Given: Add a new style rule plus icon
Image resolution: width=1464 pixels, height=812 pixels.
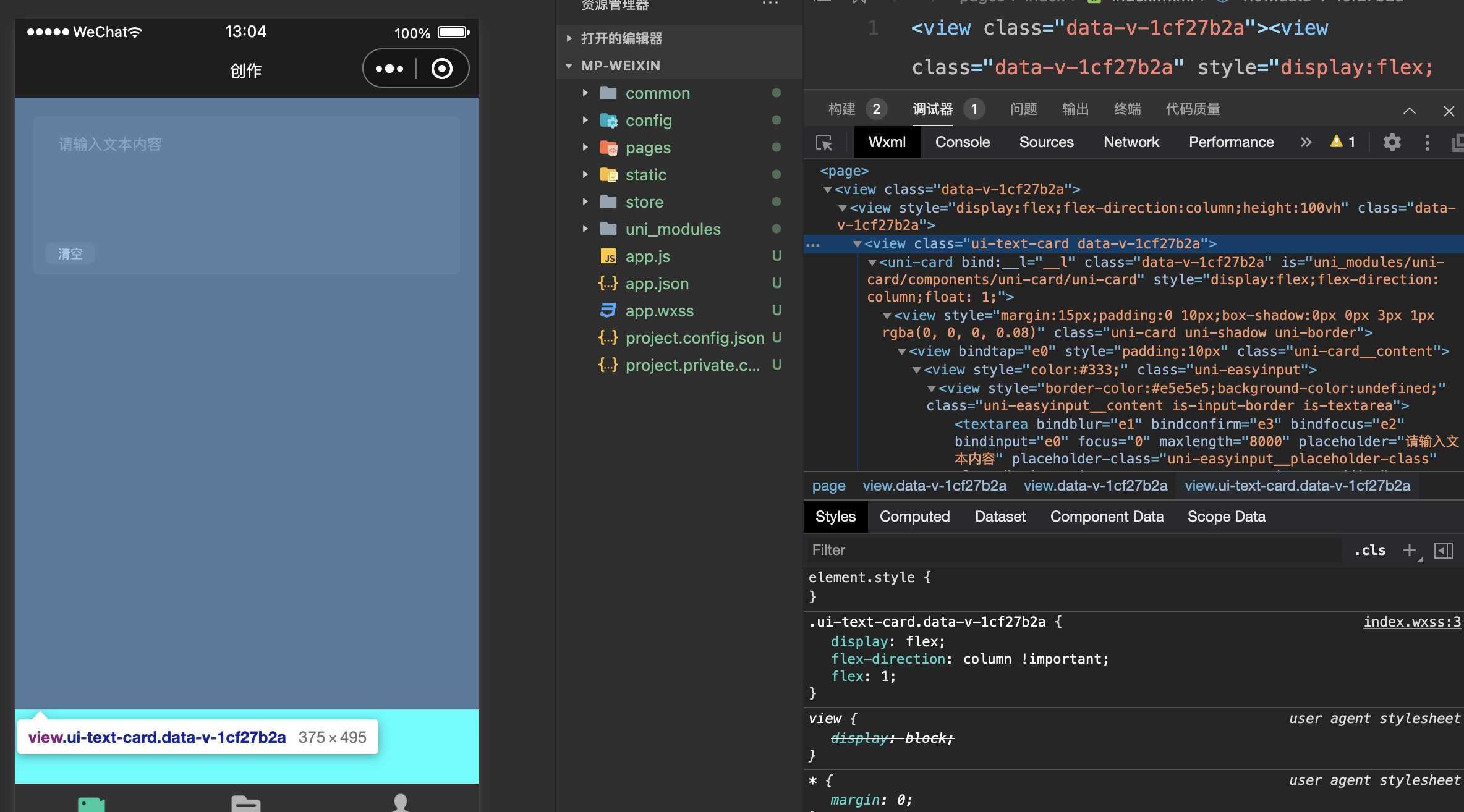Looking at the screenshot, I should click(1409, 550).
